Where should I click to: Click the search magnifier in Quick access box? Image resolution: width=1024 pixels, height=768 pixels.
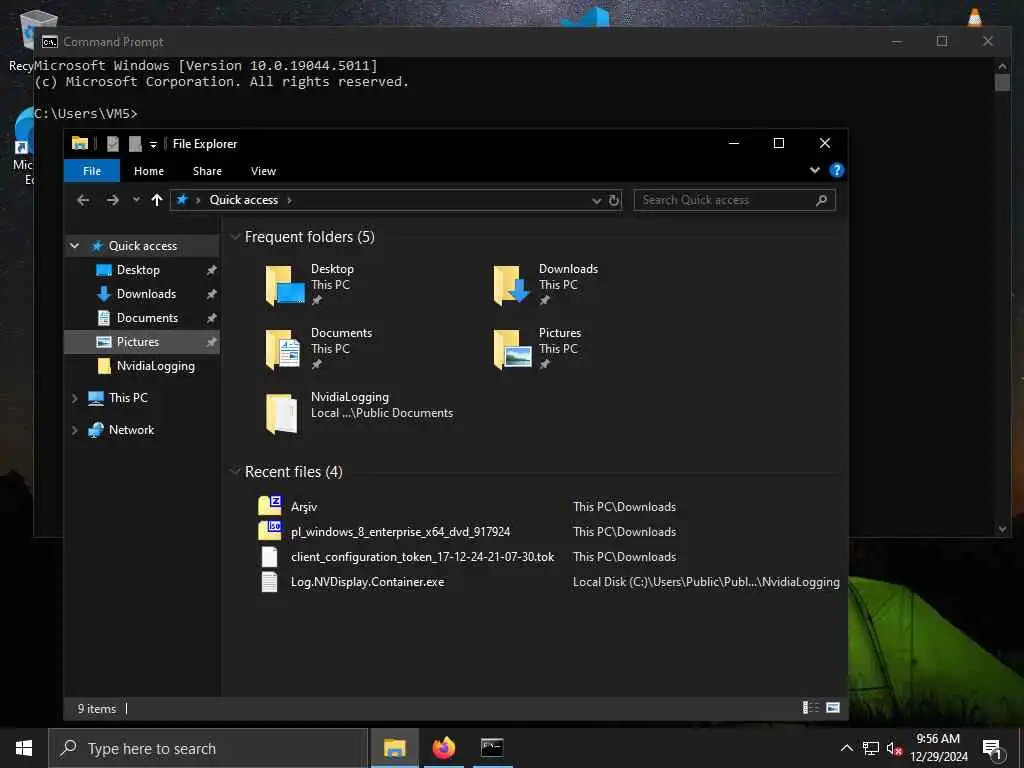822,200
